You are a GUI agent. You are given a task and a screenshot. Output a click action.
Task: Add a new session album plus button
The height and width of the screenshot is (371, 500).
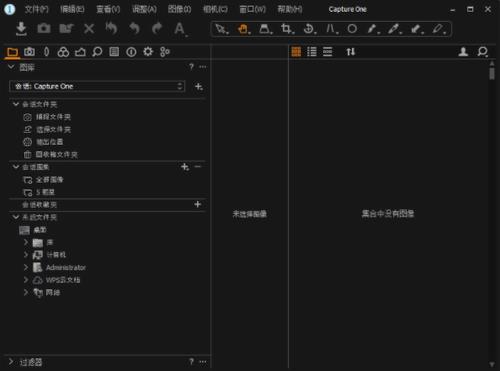185,167
